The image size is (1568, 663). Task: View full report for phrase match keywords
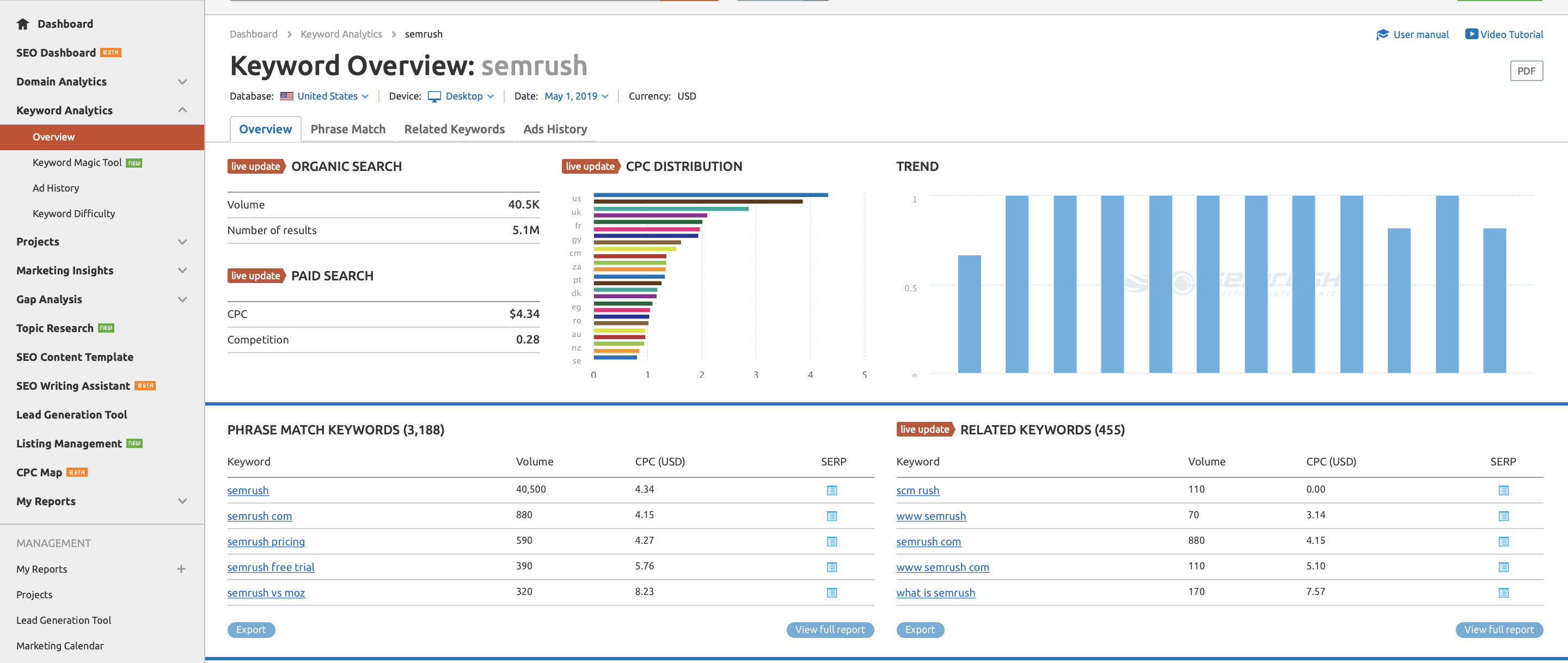[830, 629]
